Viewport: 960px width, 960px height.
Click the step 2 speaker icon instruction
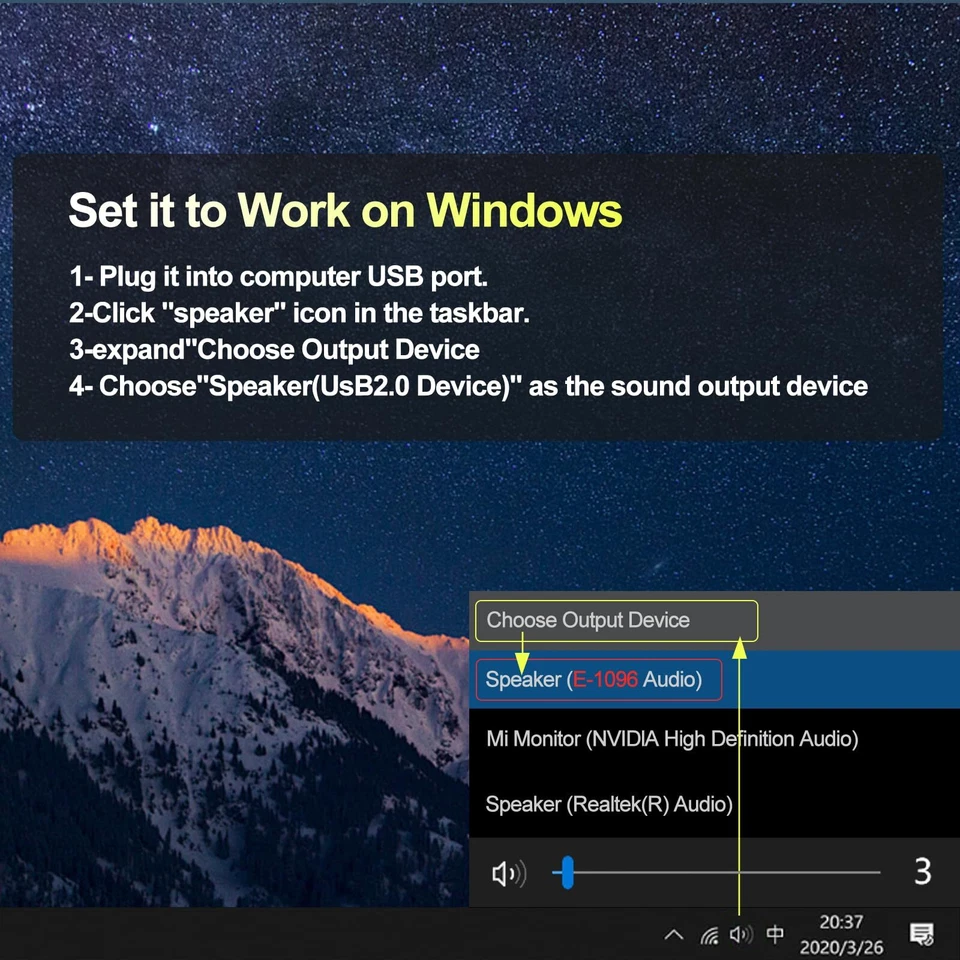299,313
